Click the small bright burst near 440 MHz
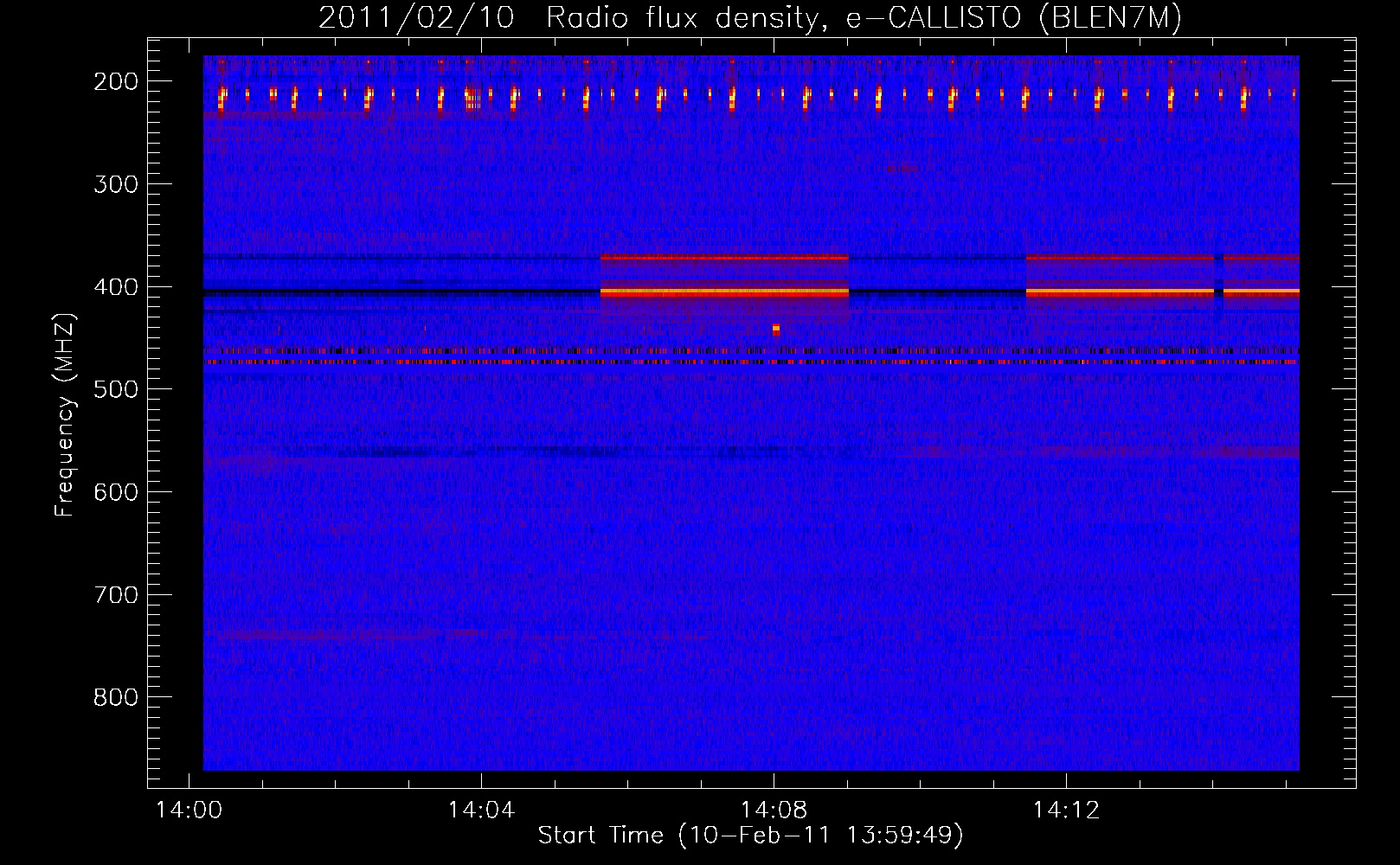 [x=776, y=330]
